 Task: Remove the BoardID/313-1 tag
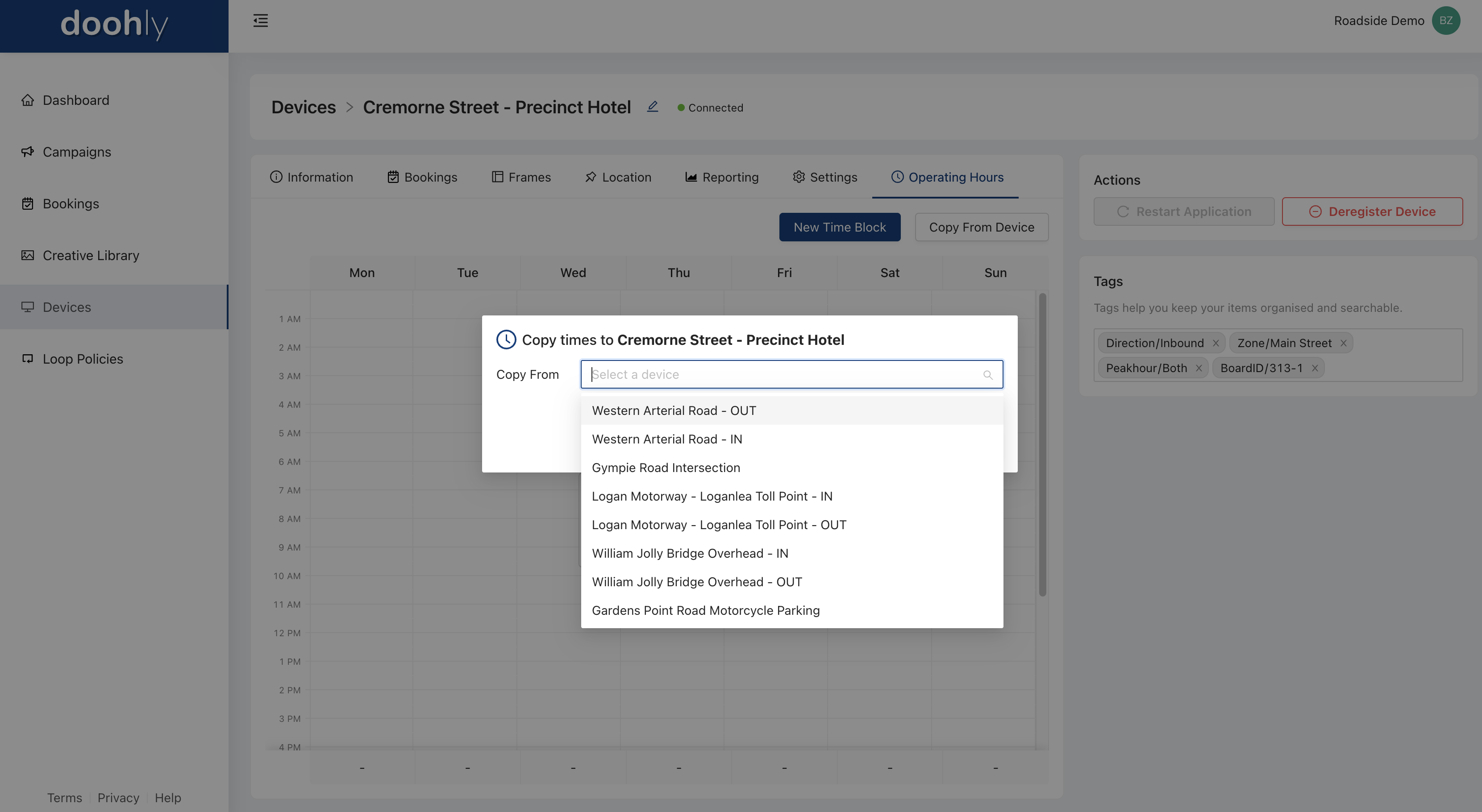point(1315,369)
